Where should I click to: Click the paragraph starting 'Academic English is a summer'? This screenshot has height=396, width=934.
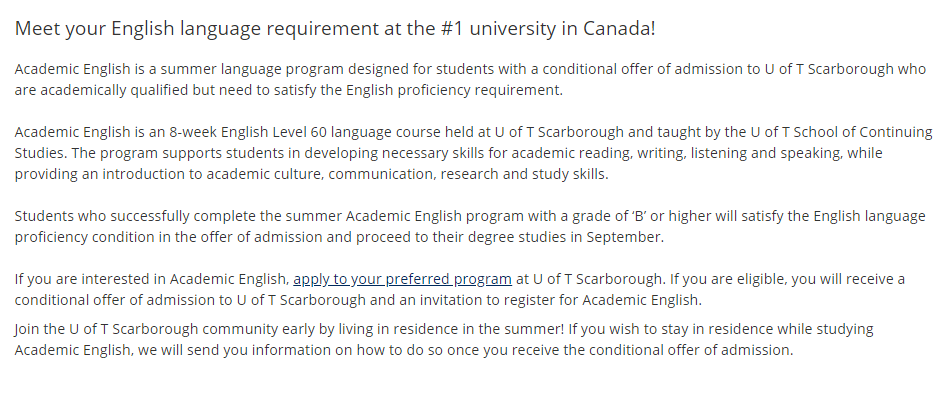pyautogui.click(x=471, y=80)
